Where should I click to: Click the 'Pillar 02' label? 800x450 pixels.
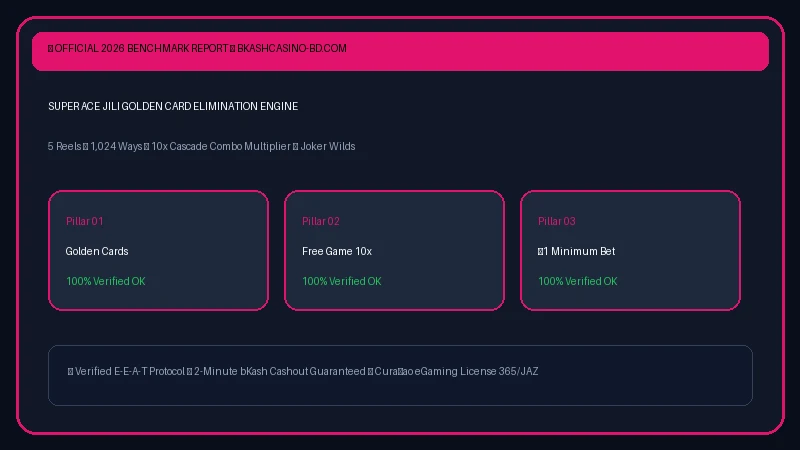coord(321,221)
